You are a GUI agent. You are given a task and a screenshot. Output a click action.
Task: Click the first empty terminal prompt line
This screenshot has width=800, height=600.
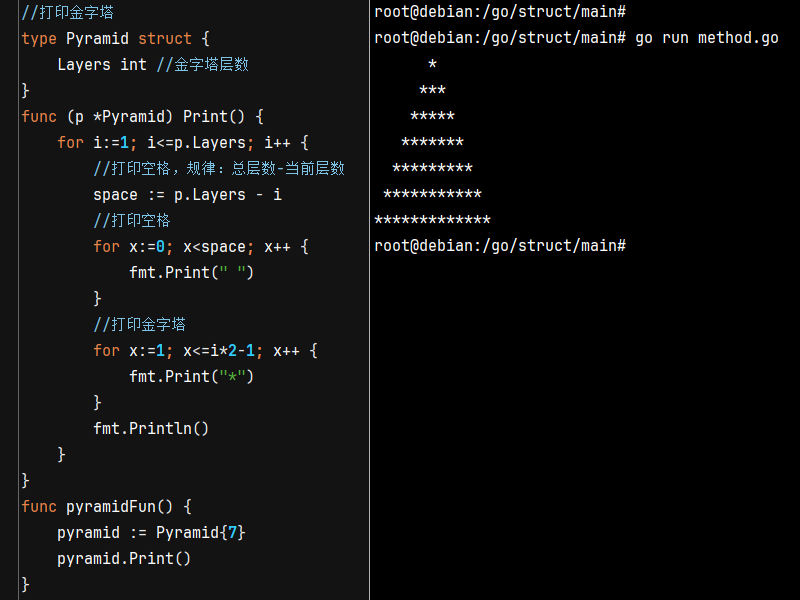499,12
